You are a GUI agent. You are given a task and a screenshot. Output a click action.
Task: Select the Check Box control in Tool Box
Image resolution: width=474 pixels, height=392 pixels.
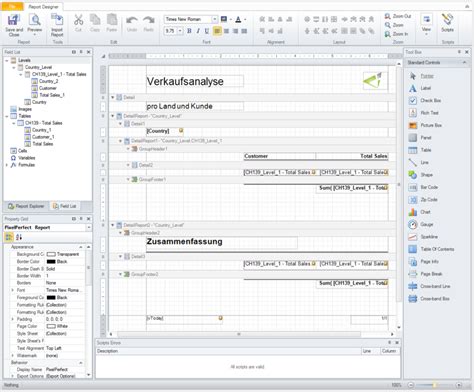[431, 101]
